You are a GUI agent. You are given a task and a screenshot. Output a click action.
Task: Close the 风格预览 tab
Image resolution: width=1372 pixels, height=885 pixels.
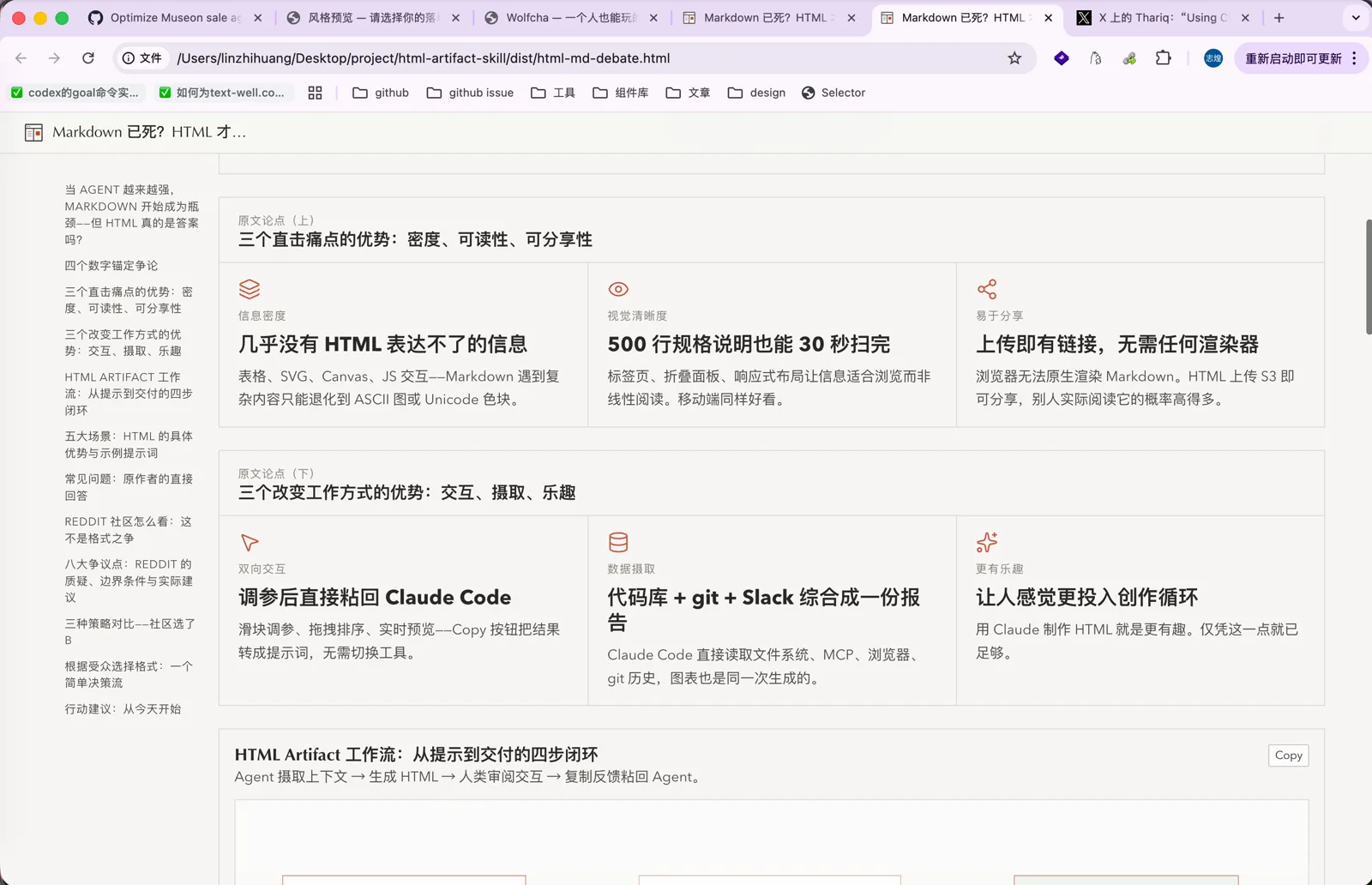pos(455,17)
